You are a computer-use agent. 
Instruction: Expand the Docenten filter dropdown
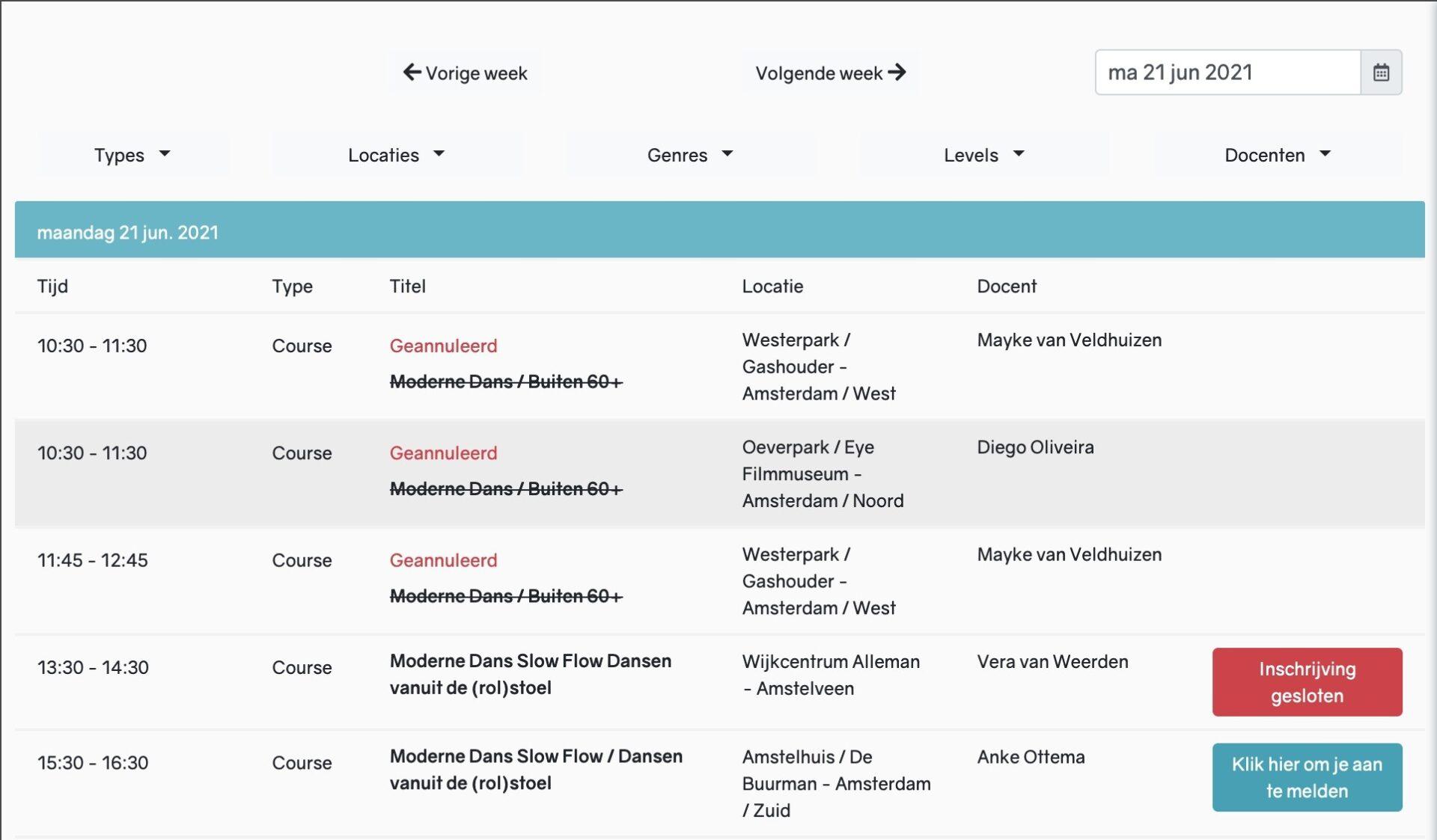(x=1277, y=155)
